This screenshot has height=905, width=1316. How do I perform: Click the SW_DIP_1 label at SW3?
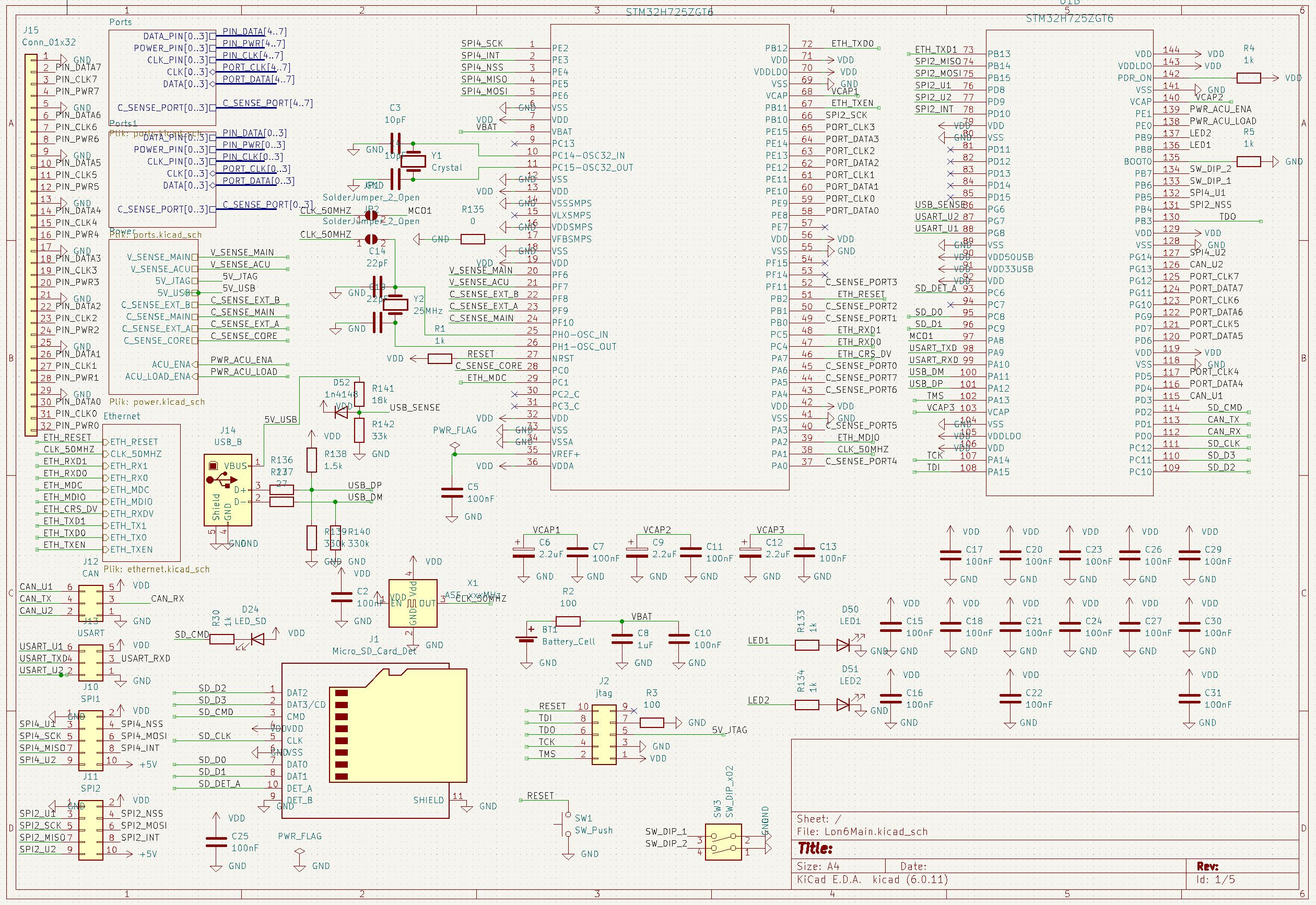[666, 831]
